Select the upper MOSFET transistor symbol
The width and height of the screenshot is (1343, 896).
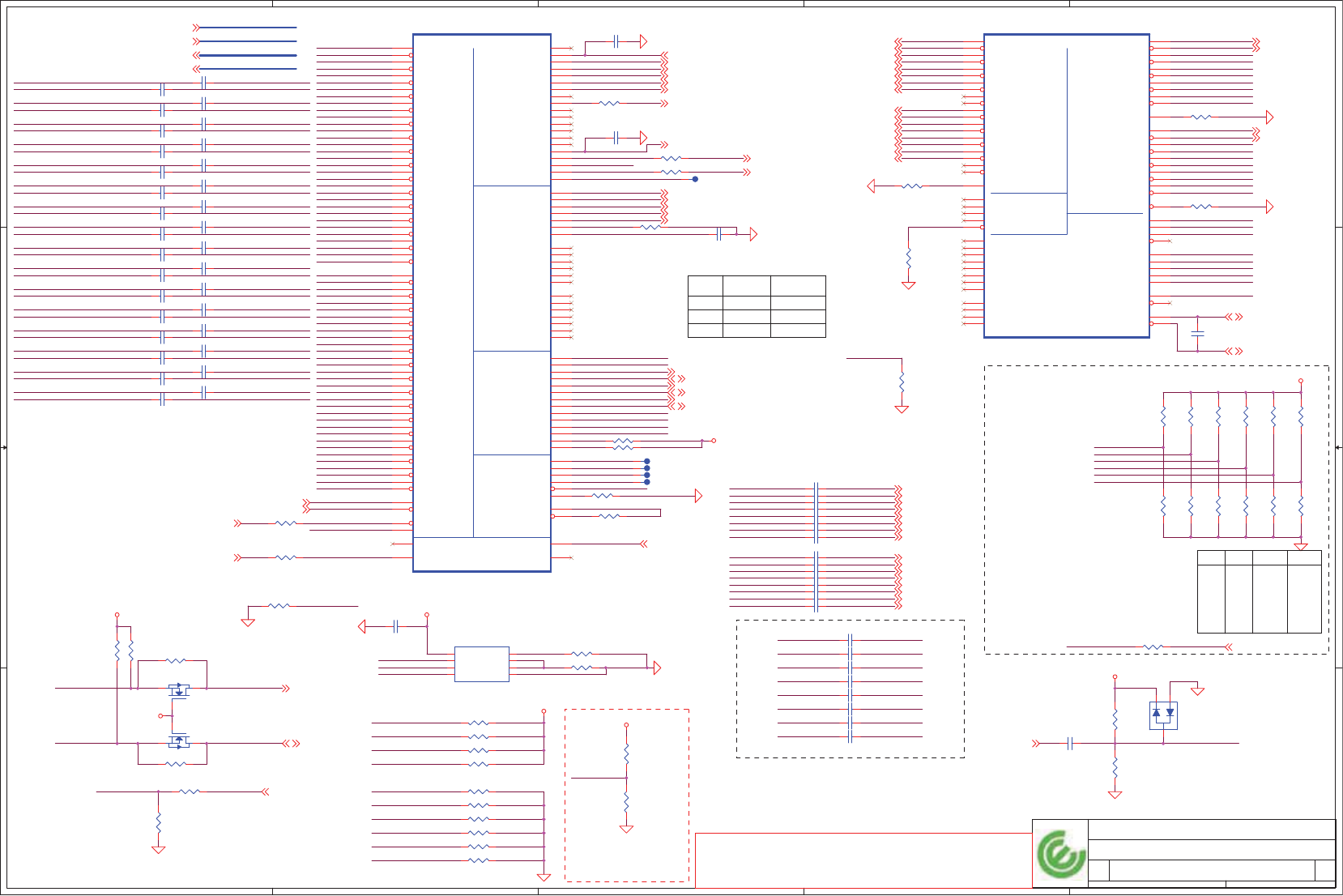click(179, 690)
